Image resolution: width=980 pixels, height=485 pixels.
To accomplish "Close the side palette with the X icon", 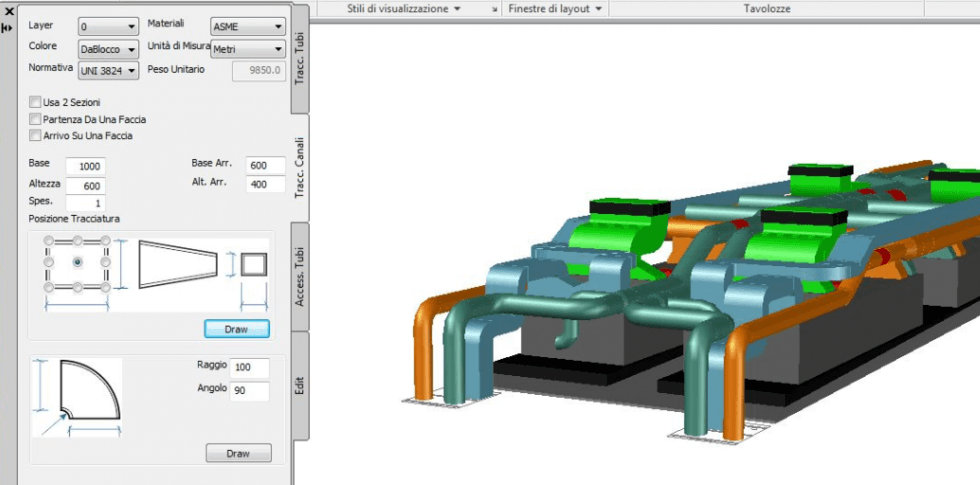I will (8, 10).
